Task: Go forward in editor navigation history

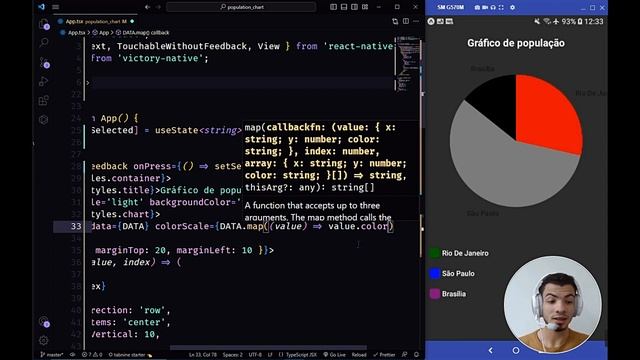Action: tap(158, 7)
